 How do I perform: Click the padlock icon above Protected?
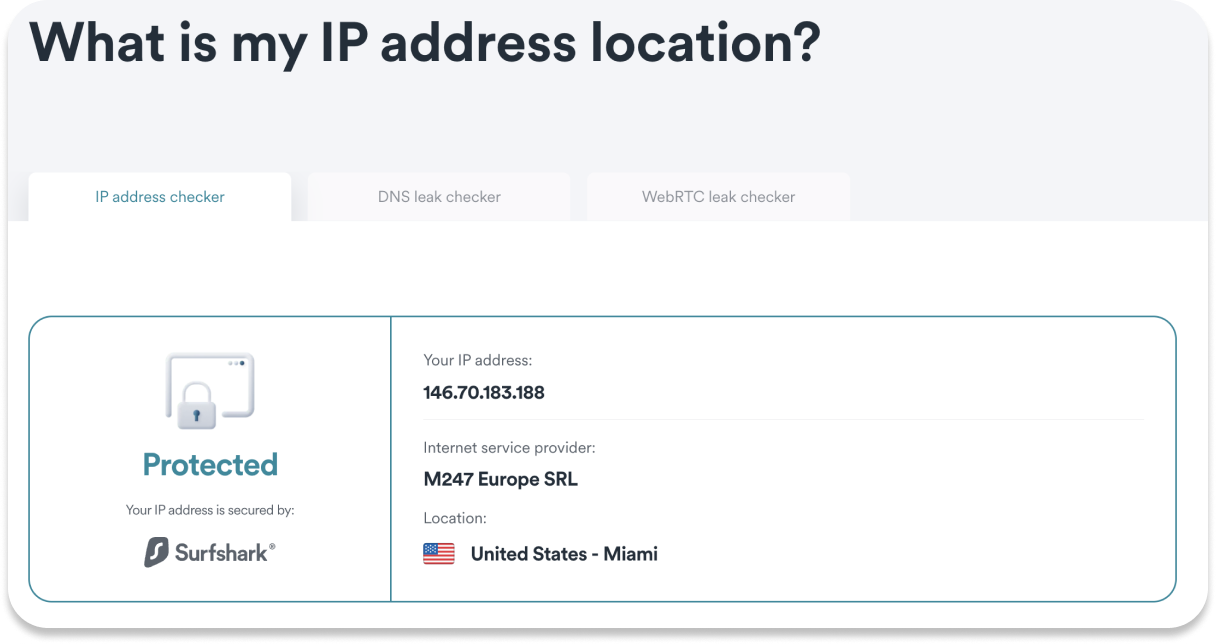click(195, 406)
